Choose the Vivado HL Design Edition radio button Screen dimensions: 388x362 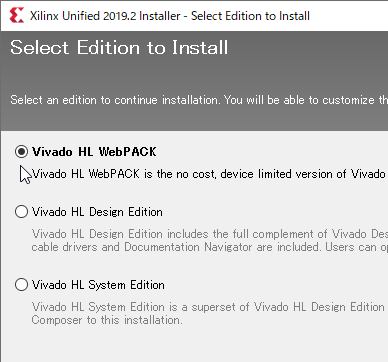pos(21,212)
